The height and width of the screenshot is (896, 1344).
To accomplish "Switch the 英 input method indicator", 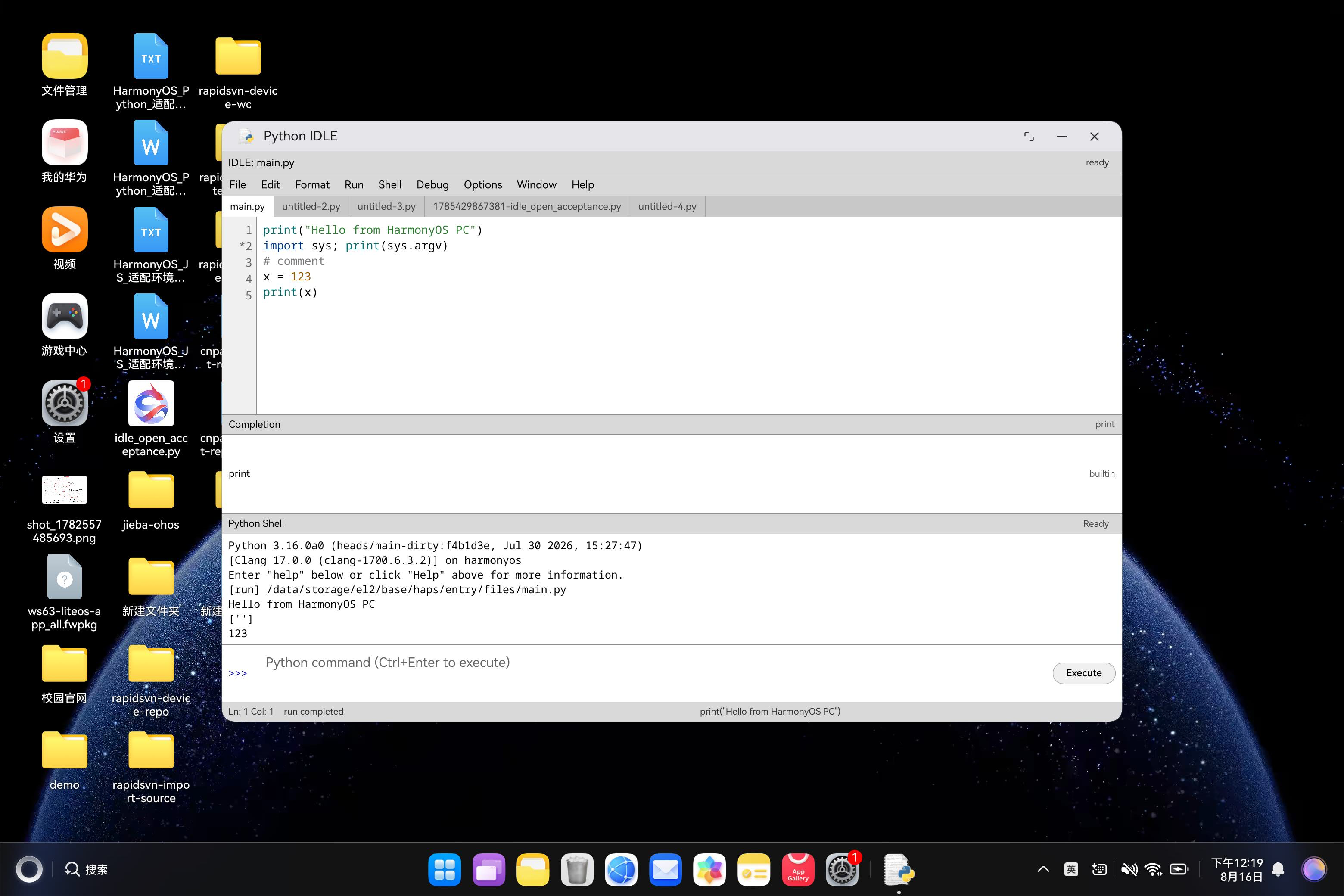I will (1071, 869).
